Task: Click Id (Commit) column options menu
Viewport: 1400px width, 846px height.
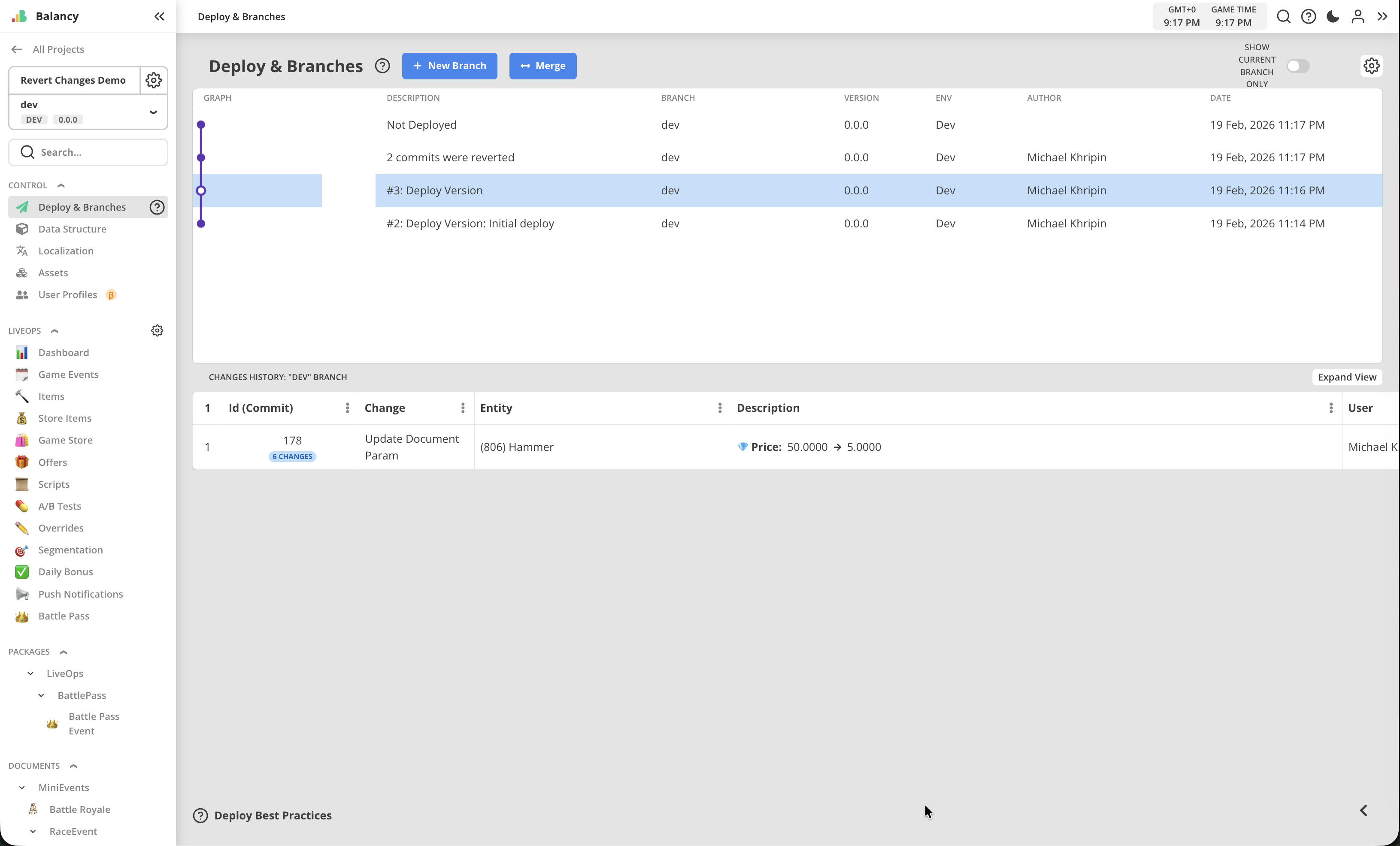Action: click(x=347, y=408)
